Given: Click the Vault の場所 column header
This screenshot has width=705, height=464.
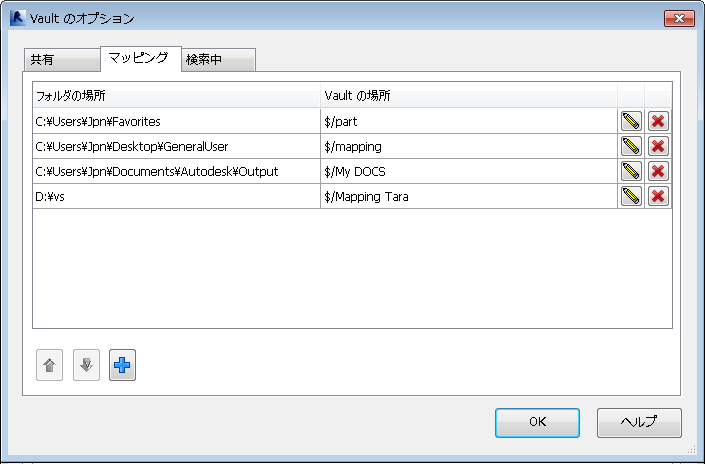Looking at the screenshot, I should pyautogui.click(x=469, y=95).
